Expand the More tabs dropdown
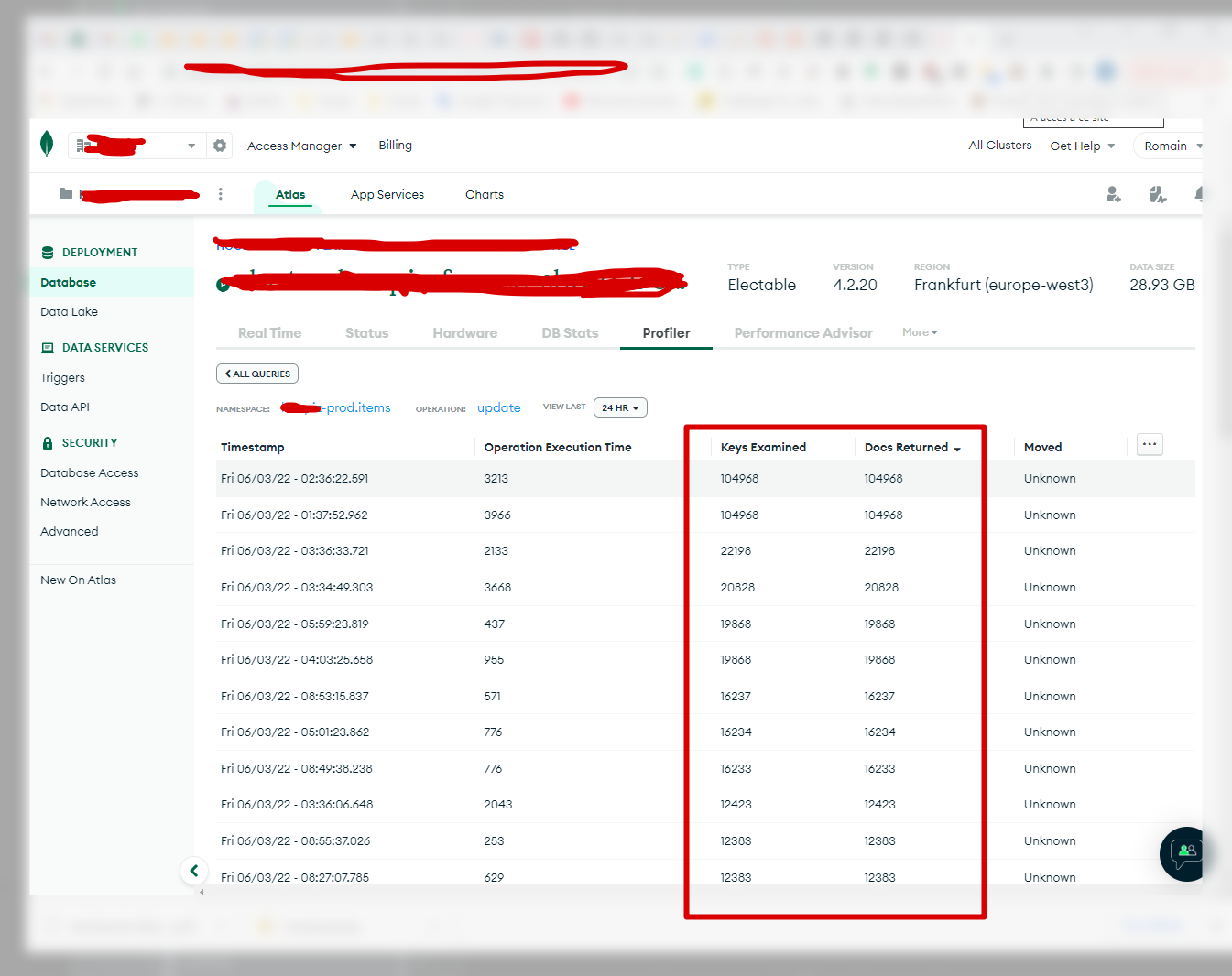Viewport: 1232px width, 976px height. 920,332
